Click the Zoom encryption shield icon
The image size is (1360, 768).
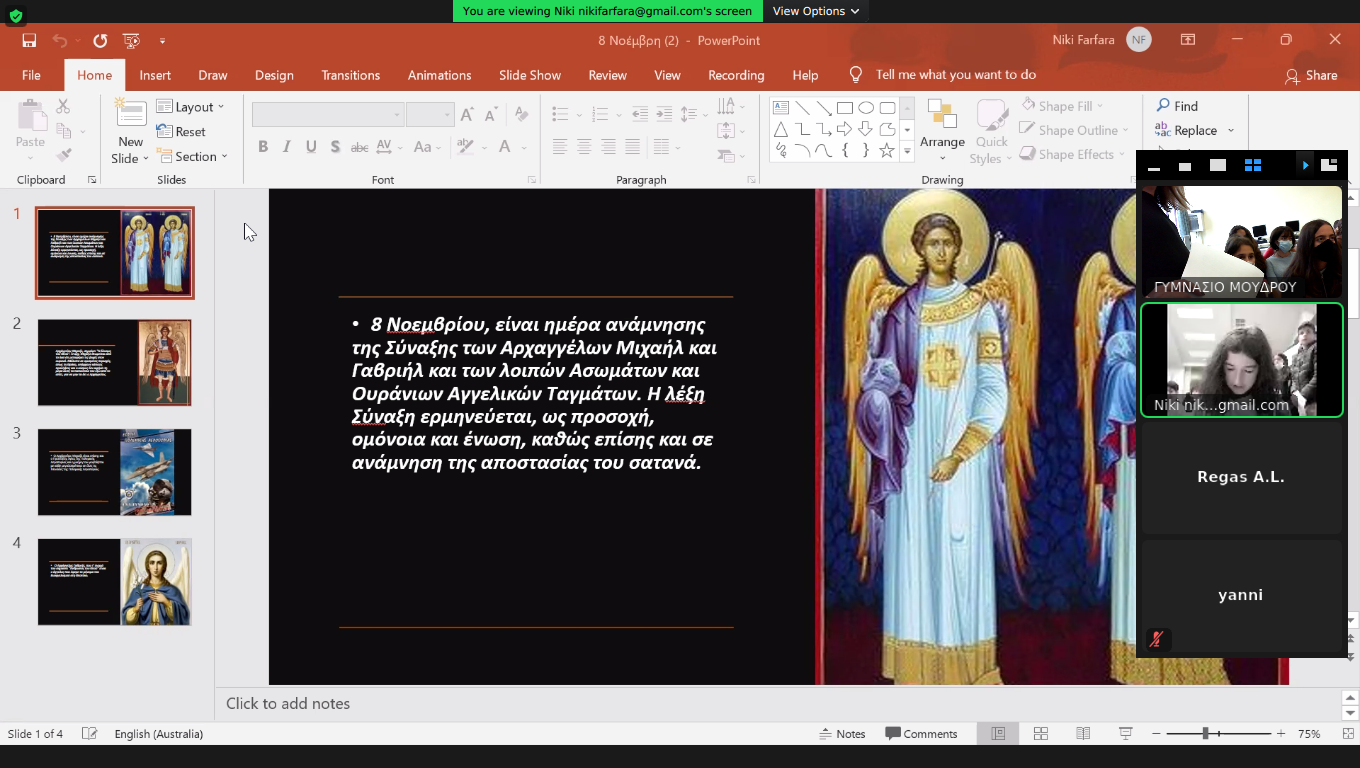[x=15, y=15]
